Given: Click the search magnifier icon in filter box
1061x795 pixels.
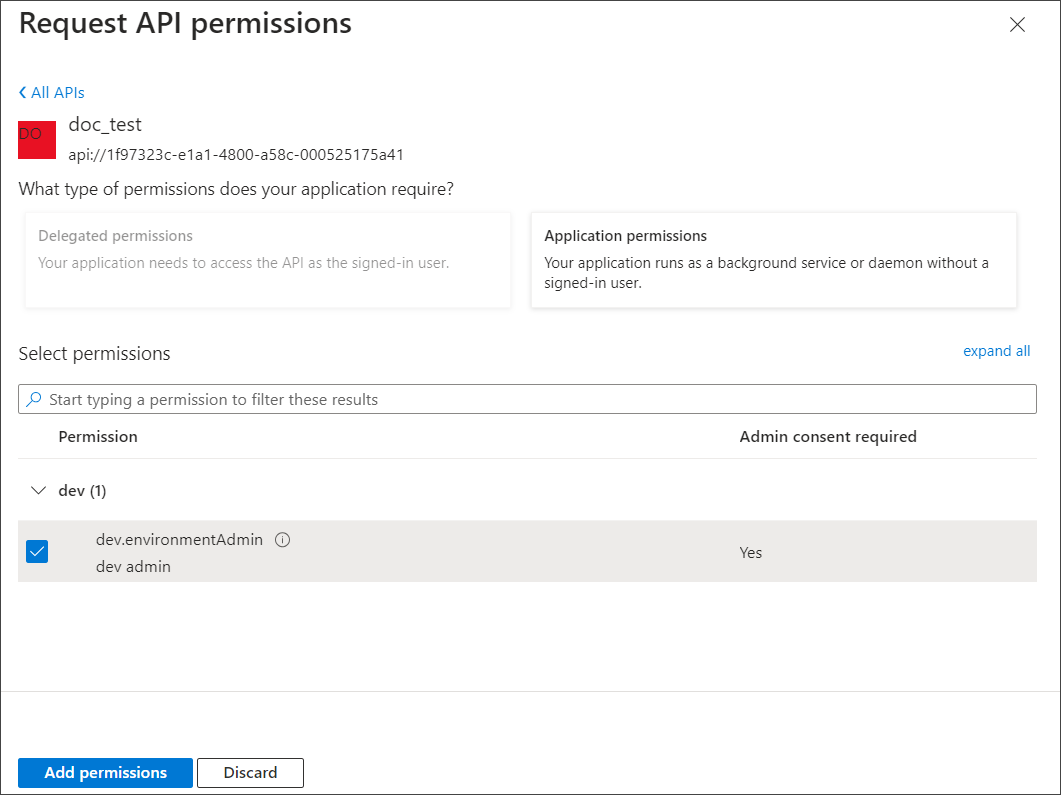Looking at the screenshot, I should 33,398.
